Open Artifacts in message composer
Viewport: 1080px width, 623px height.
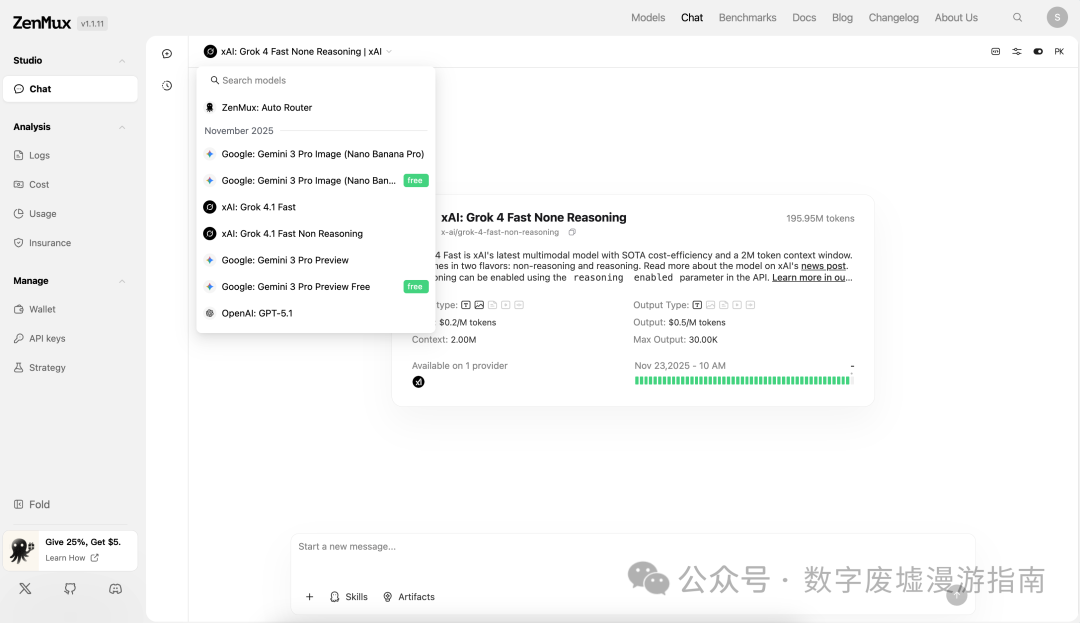pos(408,597)
